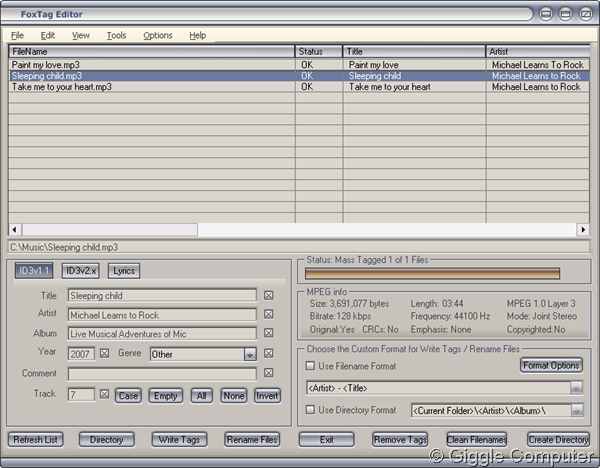The image size is (600, 468).
Task: Open the Edit menu
Action: pyautogui.click(x=47, y=36)
